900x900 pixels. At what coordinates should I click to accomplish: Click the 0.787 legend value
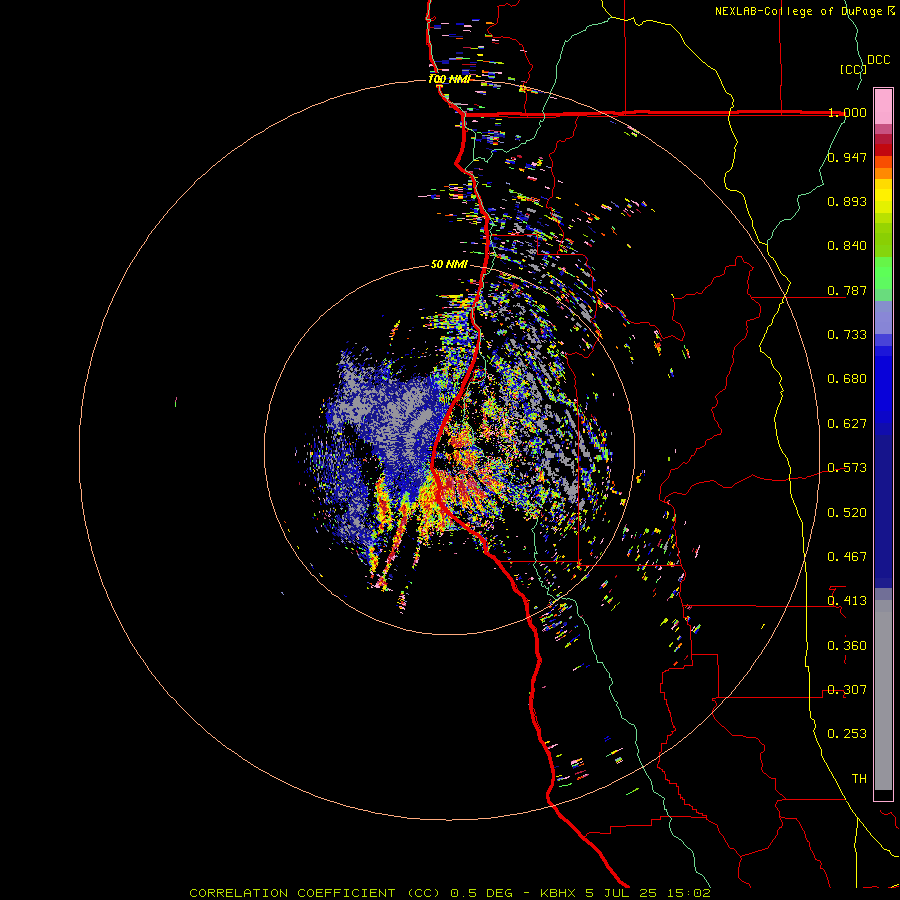847,290
